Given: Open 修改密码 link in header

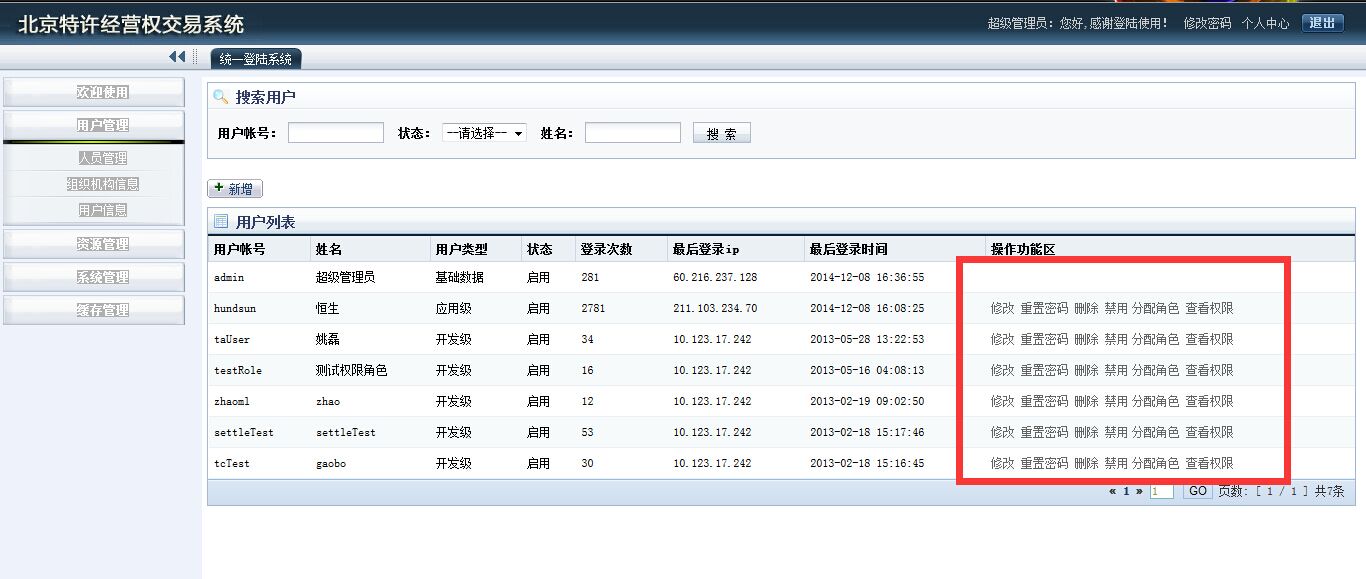Looking at the screenshot, I should click(1207, 23).
